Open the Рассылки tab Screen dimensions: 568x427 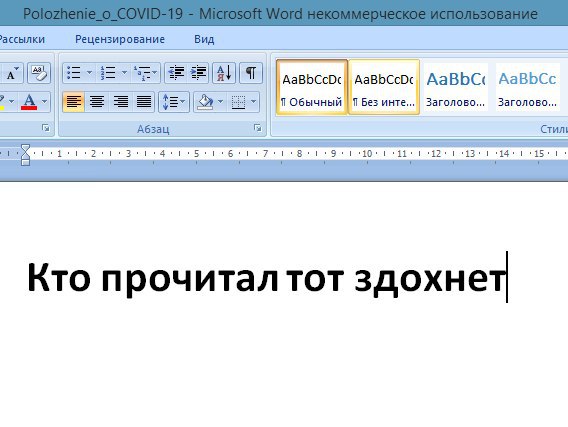pos(22,39)
